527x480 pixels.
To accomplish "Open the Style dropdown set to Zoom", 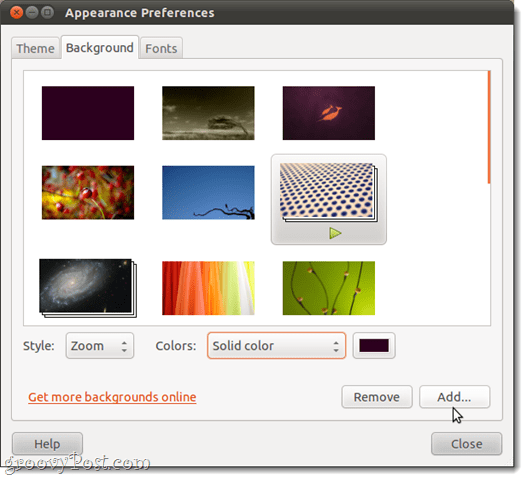I will point(100,346).
